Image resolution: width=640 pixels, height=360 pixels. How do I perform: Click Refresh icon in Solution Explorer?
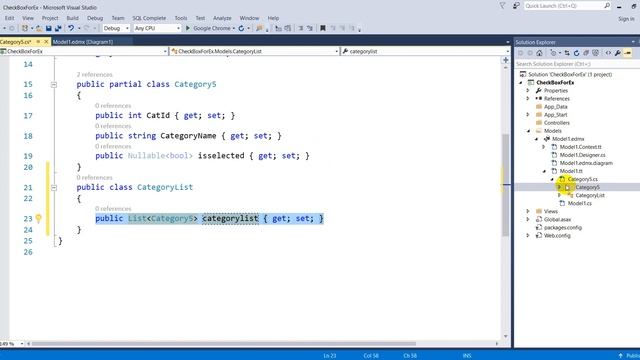tap(576, 53)
